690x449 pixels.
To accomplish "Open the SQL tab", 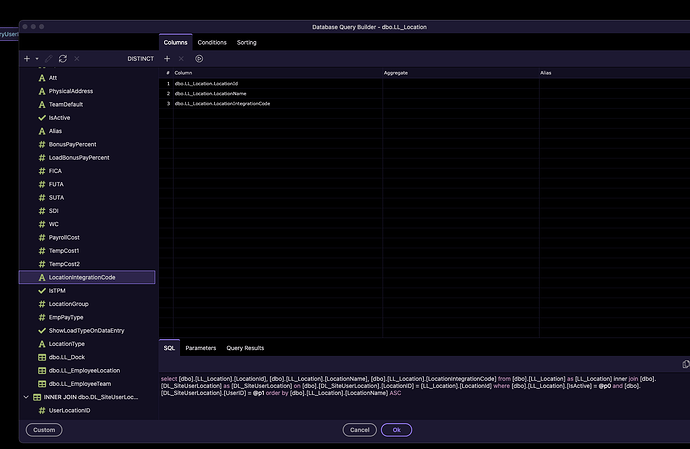I will click(x=169, y=348).
